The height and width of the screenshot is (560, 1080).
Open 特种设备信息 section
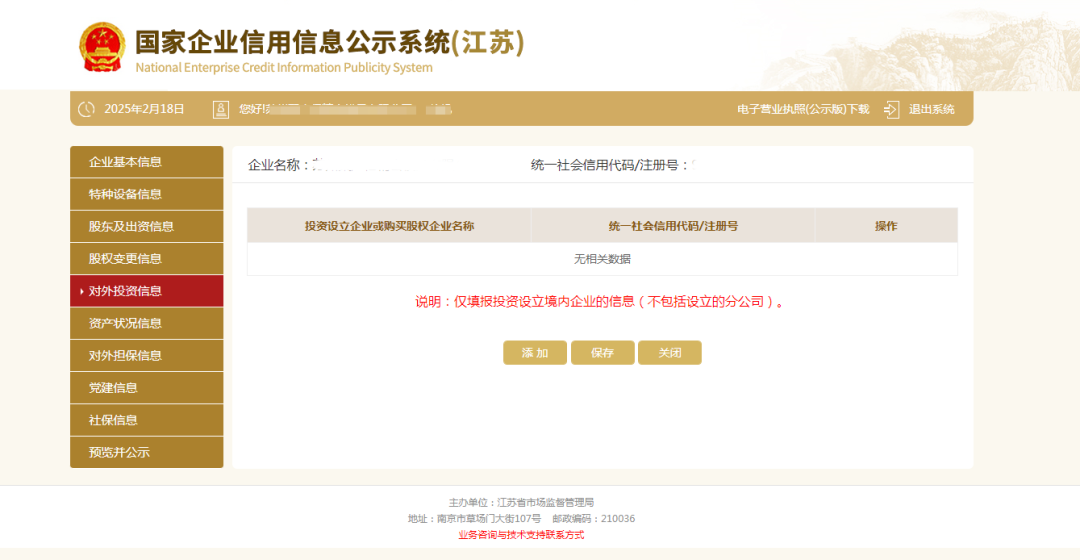pyautogui.click(x=147, y=194)
